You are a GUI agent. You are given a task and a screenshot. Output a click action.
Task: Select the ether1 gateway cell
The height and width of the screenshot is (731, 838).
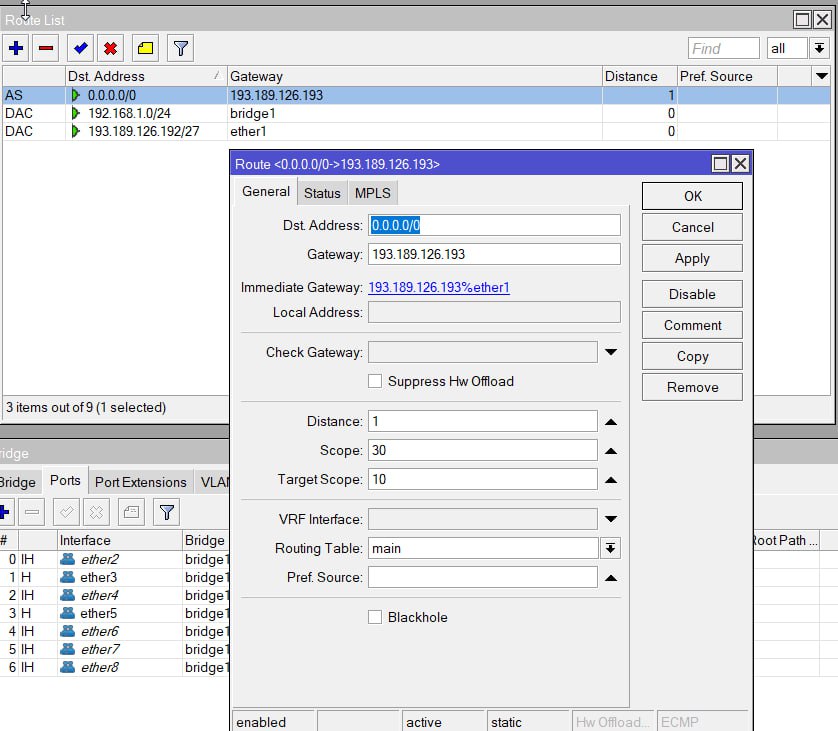point(414,131)
